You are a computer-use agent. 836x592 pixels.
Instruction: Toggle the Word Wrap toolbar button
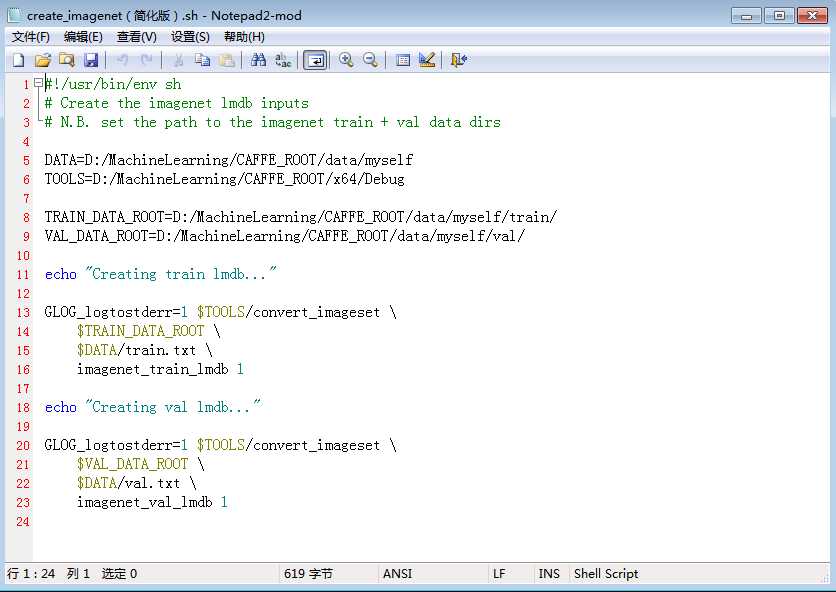click(315, 60)
